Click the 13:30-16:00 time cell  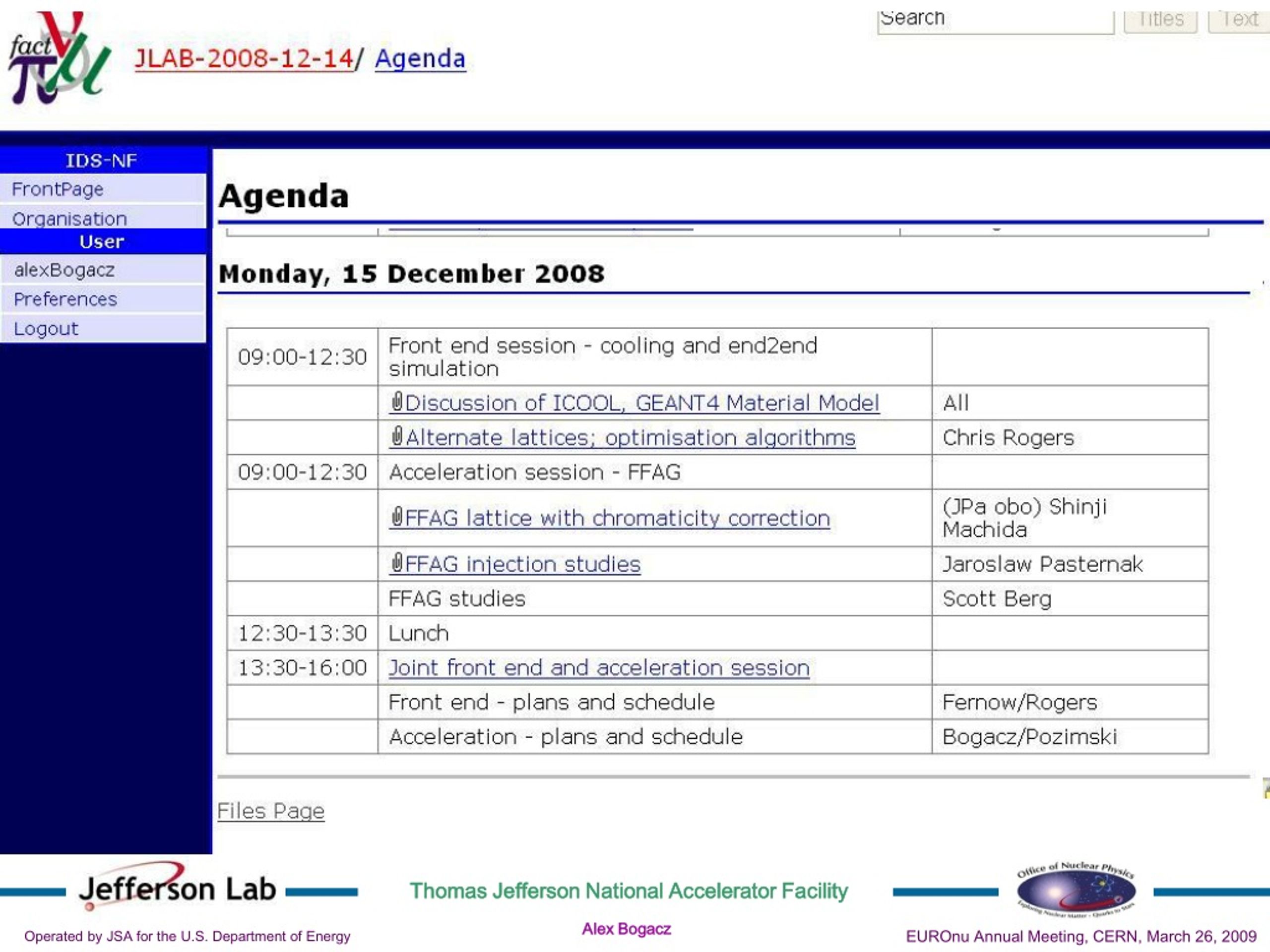click(303, 667)
